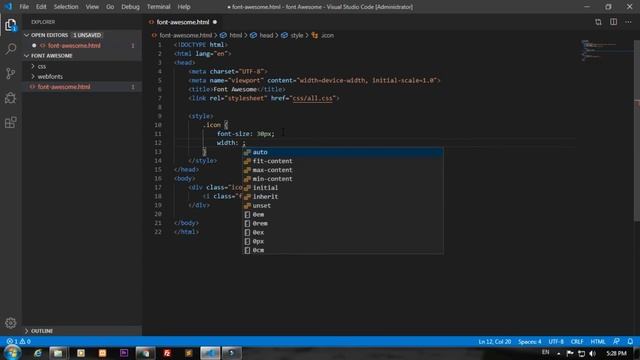The image size is (640, 360).
Task: Select font-awesome.html in the file tree
Action: (x=82, y=87)
